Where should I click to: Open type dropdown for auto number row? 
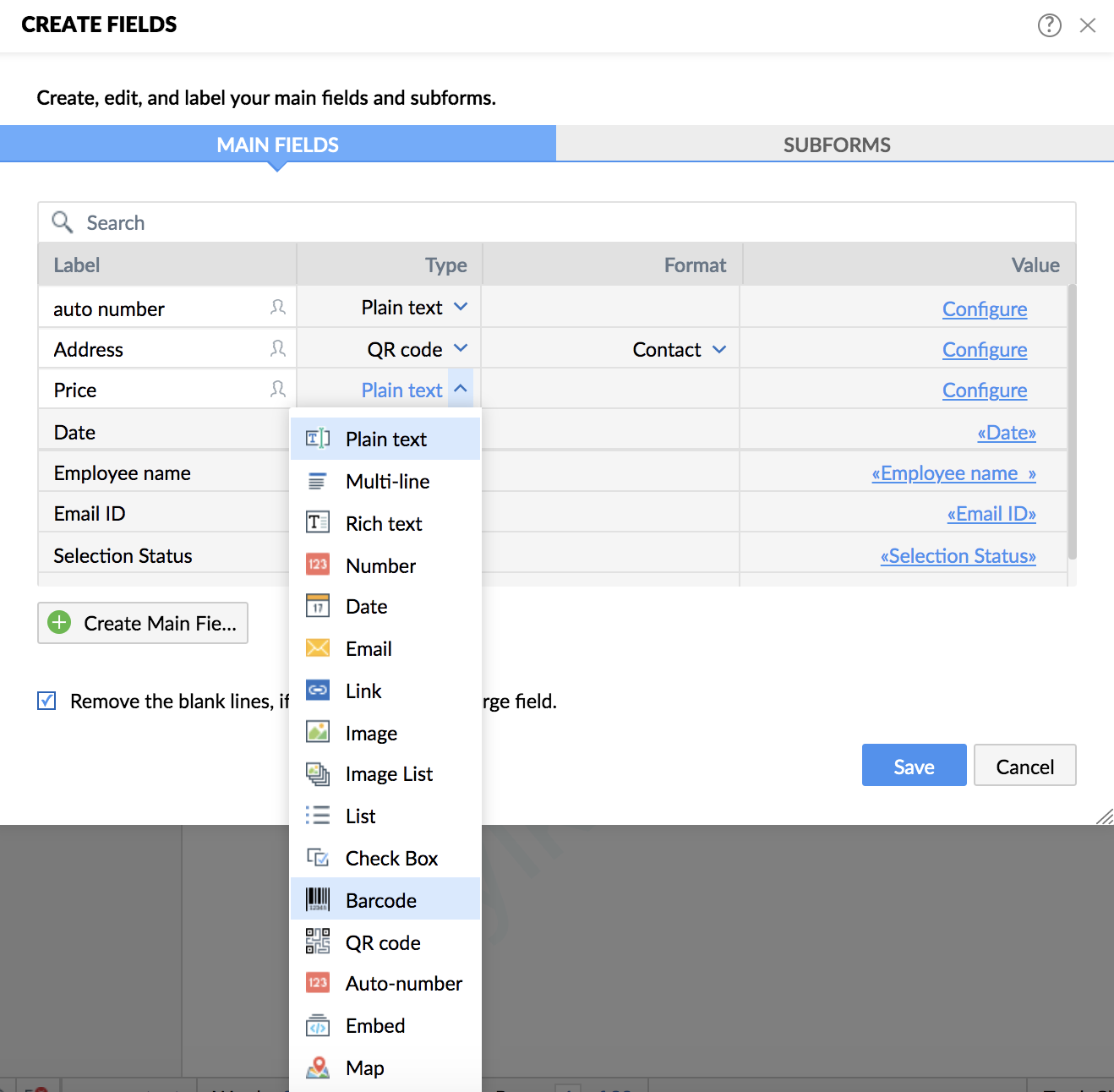point(461,307)
